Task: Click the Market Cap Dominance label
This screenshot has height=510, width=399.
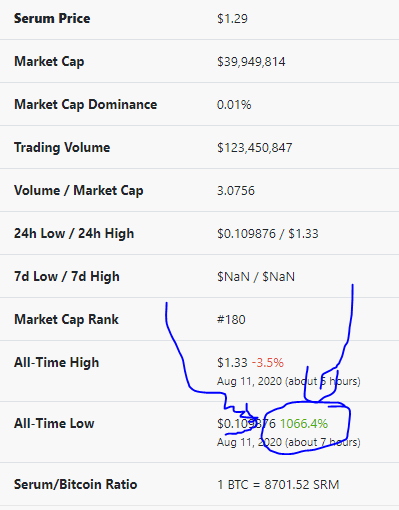Action: tap(85, 105)
